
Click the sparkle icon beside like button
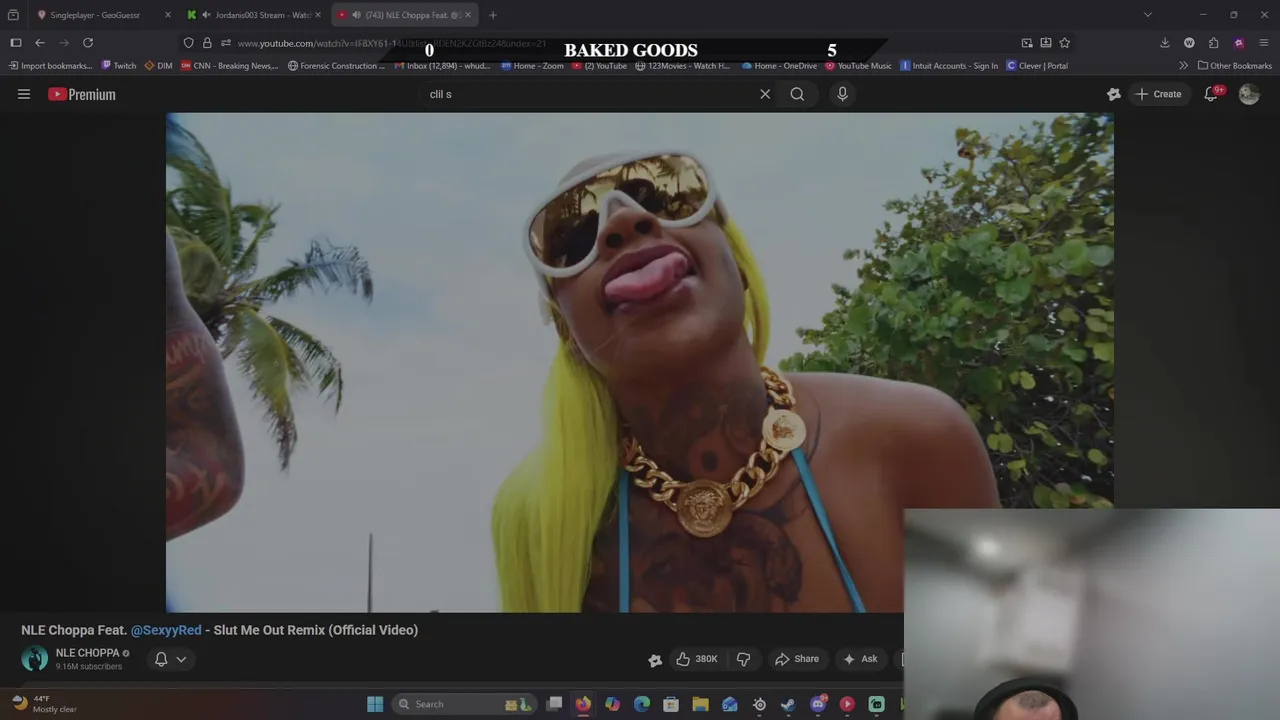click(x=655, y=660)
